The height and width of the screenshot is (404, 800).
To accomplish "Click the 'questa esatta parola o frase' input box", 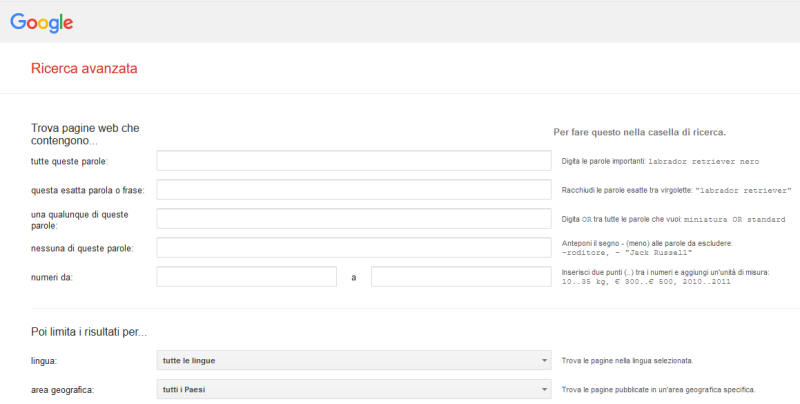I will (354, 190).
